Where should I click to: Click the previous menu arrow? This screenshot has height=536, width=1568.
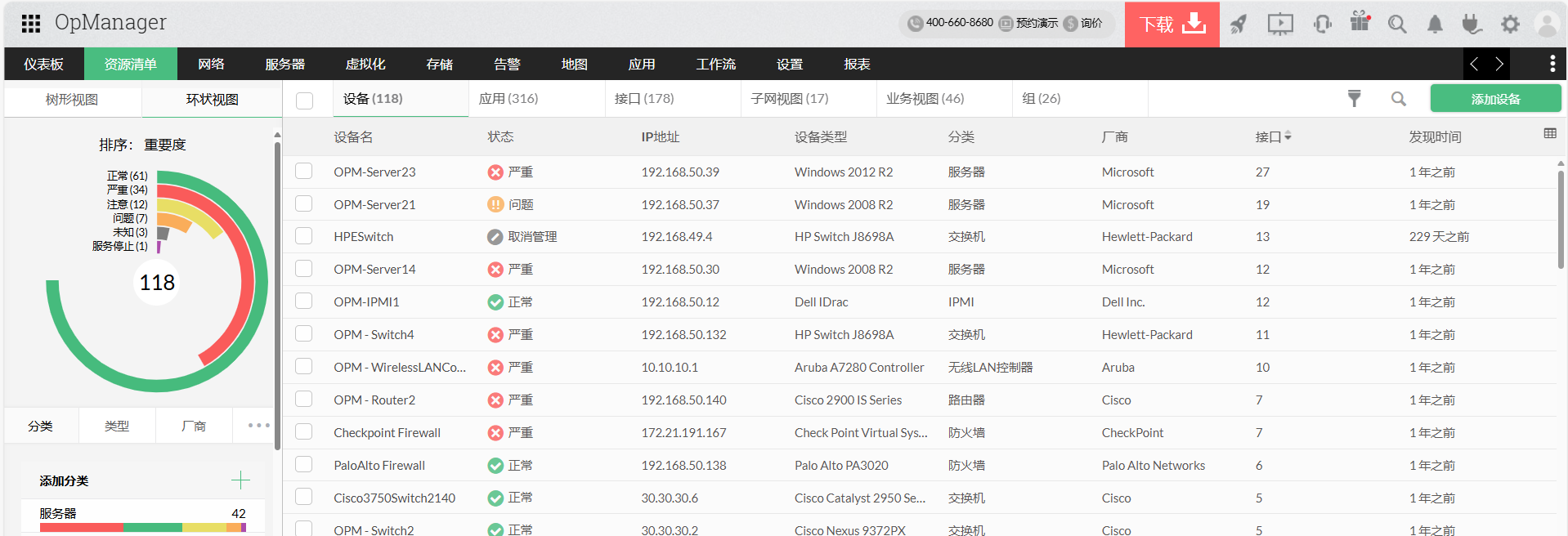tap(1474, 64)
